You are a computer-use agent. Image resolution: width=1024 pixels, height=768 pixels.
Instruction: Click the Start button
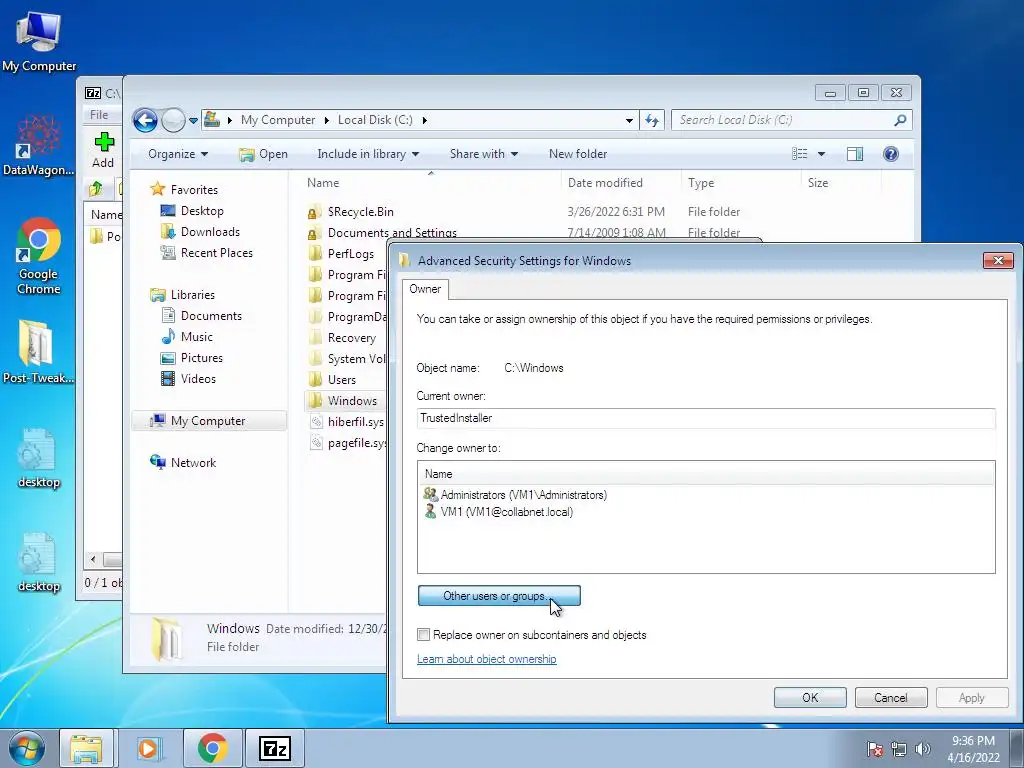[27, 748]
